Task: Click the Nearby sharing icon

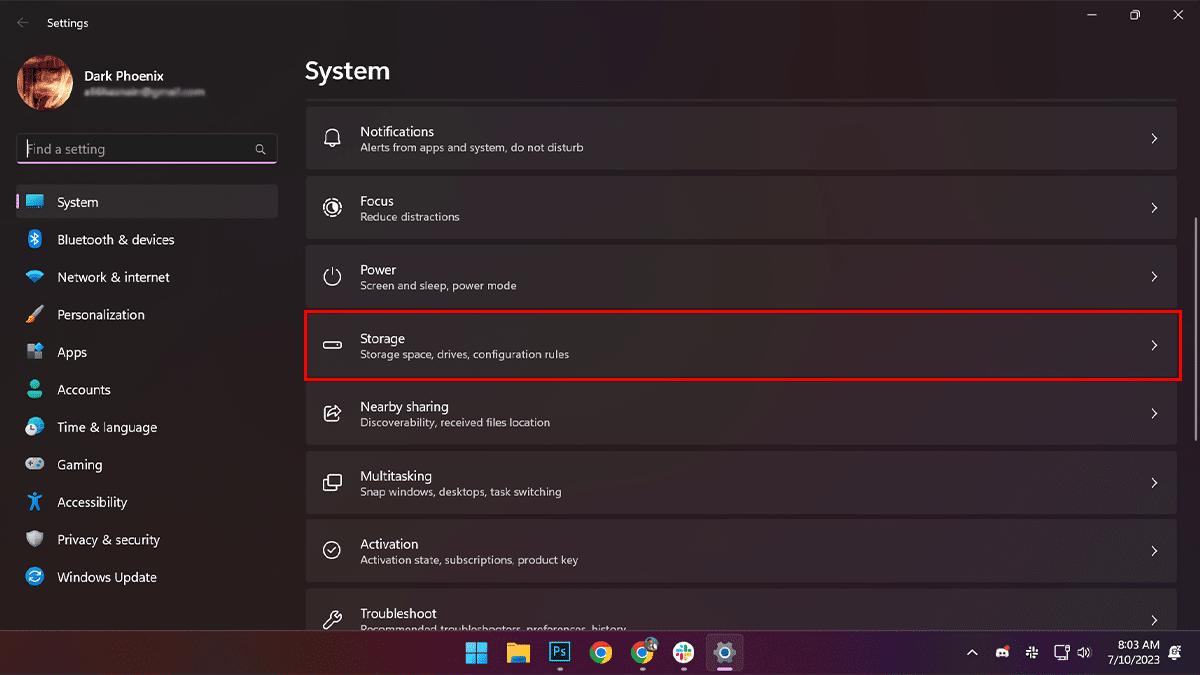Action: [x=332, y=414]
